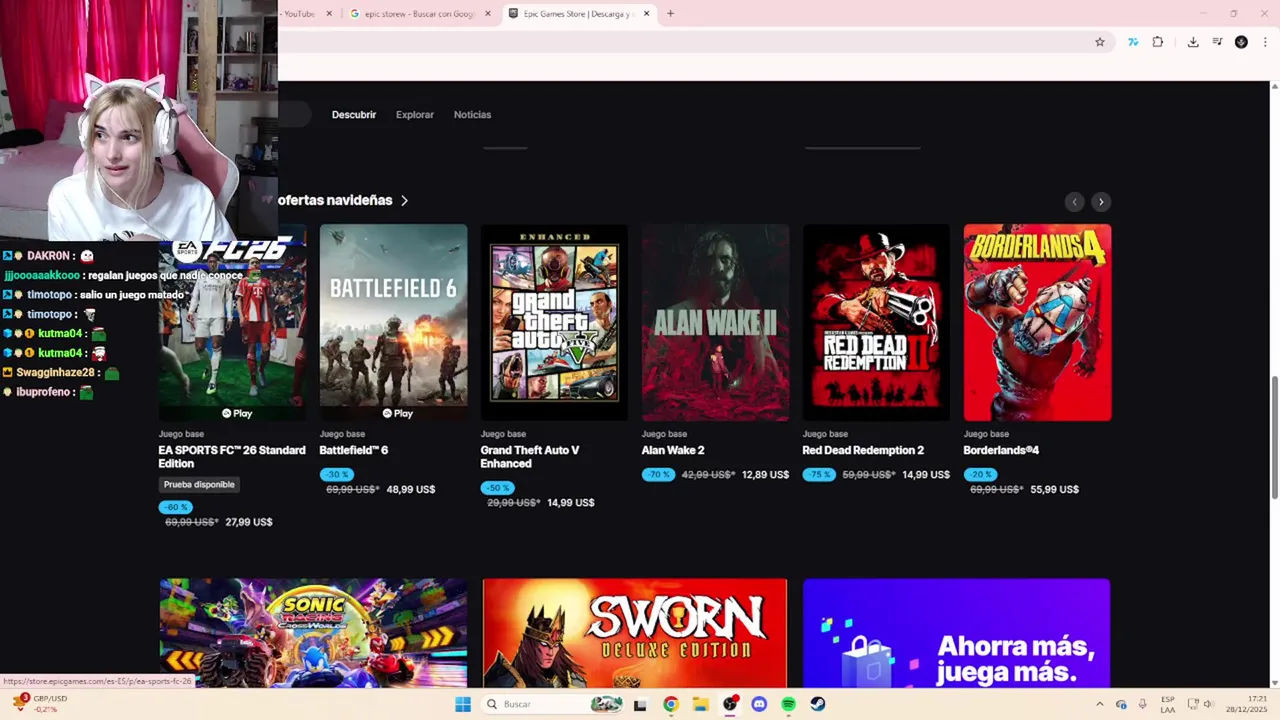Click the vertical page scrollbar thumb
The height and width of the screenshot is (720, 1280).
tap(1274, 438)
